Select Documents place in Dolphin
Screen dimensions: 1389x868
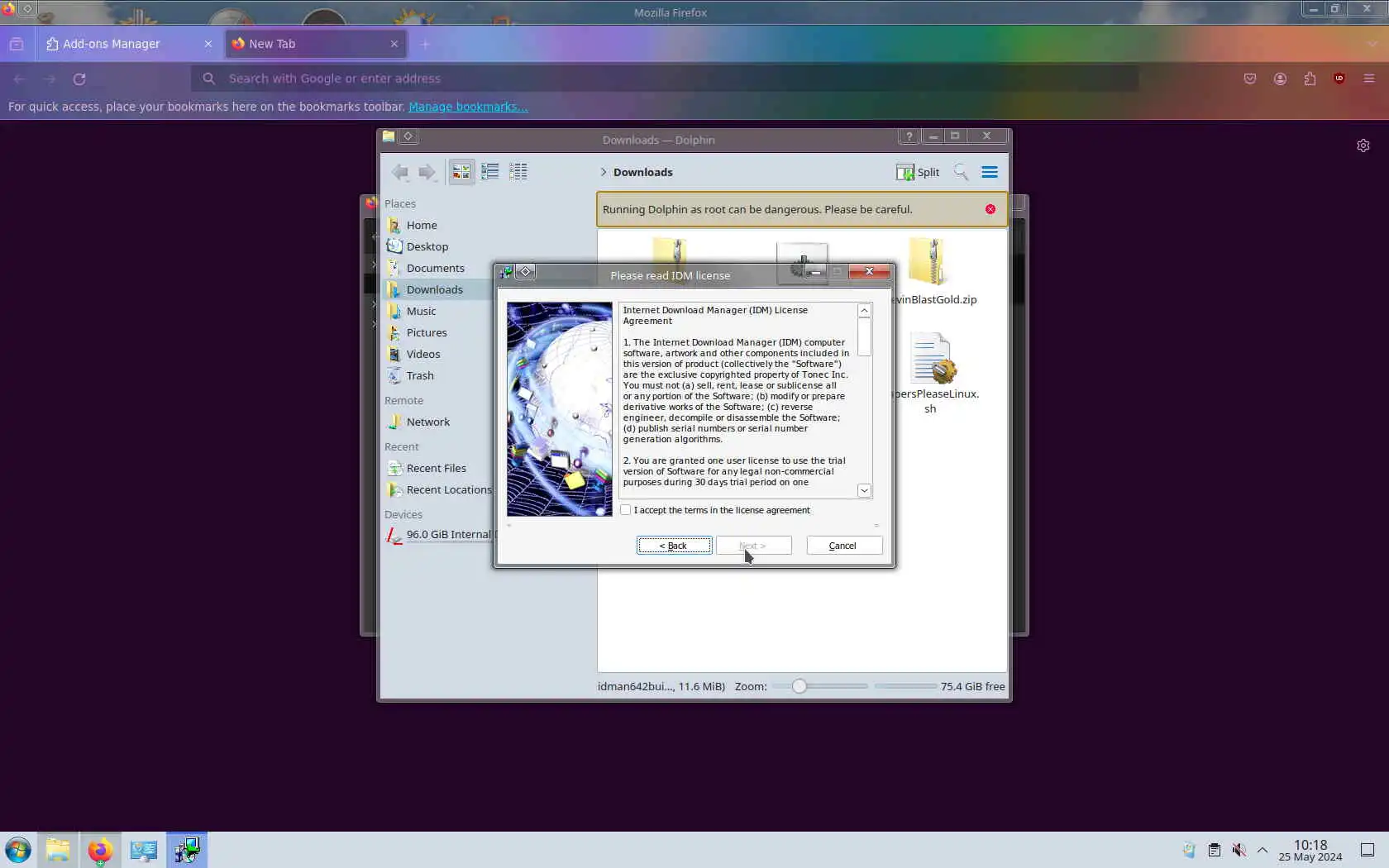point(437,268)
